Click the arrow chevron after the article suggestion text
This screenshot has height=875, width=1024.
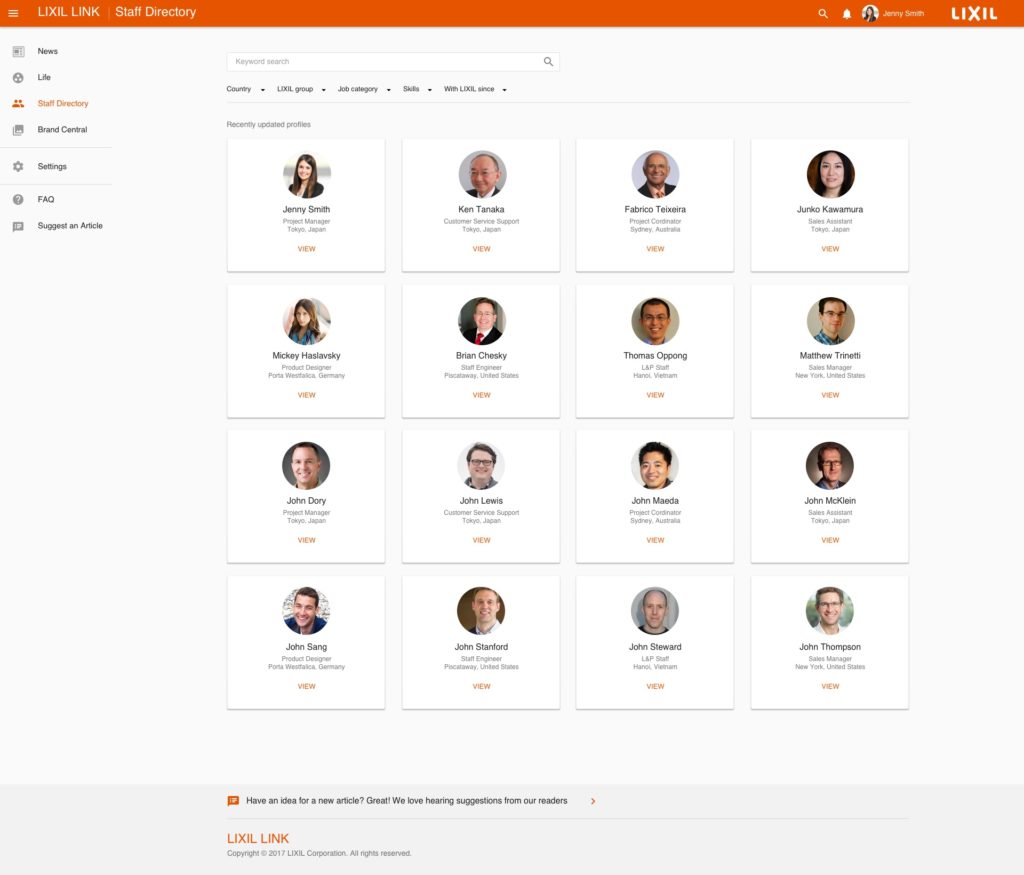(593, 801)
